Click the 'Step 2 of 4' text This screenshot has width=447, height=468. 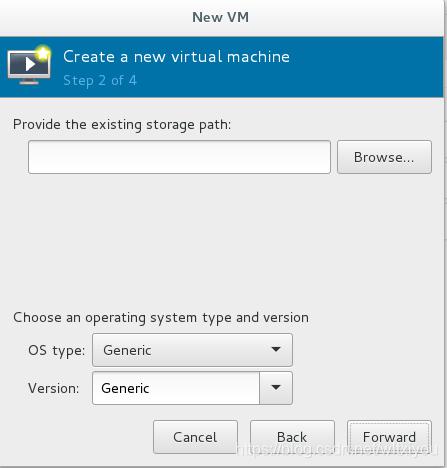click(x=100, y=81)
